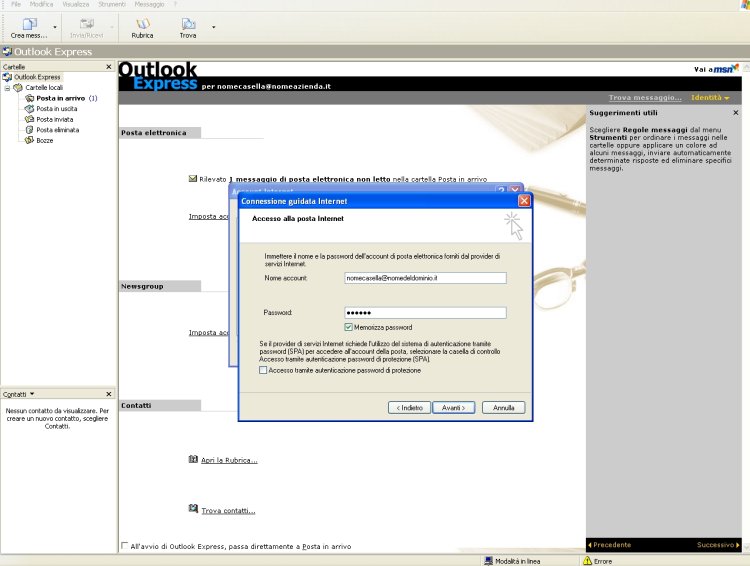Click the Trova messaggio link
750x566 pixels.
645,98
